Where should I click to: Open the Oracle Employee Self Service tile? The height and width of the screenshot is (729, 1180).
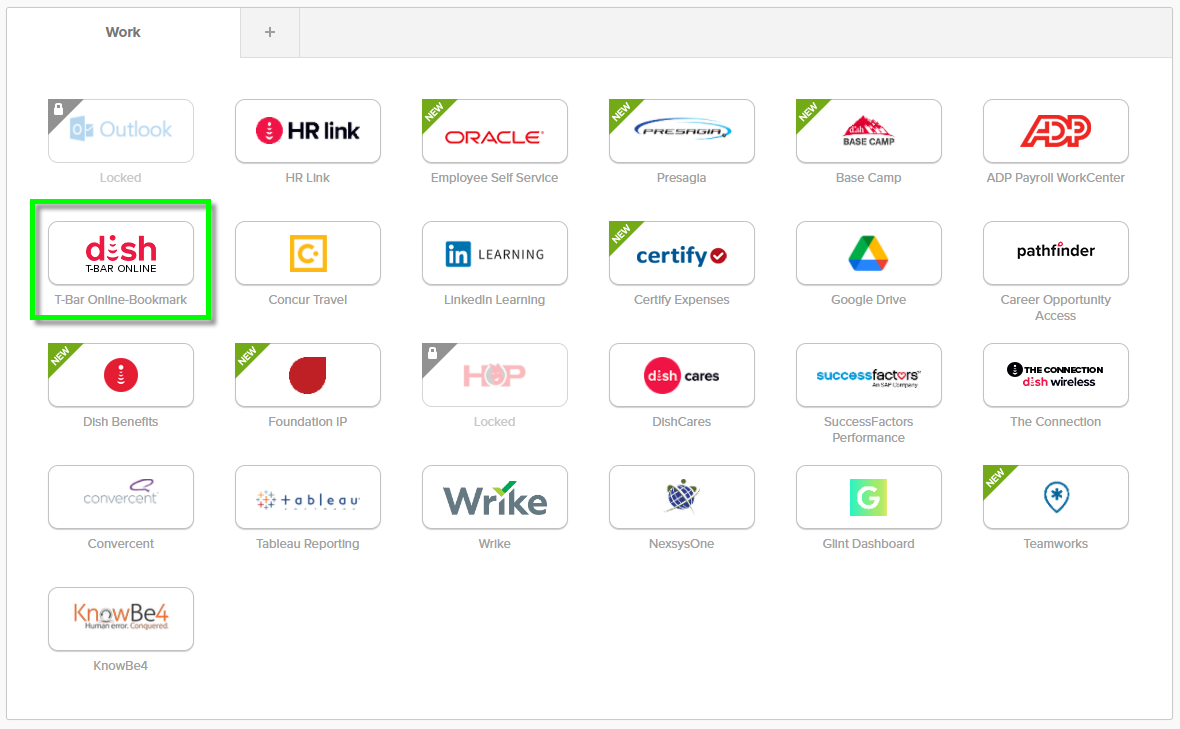pyautogui.click(x=494, y=131)
